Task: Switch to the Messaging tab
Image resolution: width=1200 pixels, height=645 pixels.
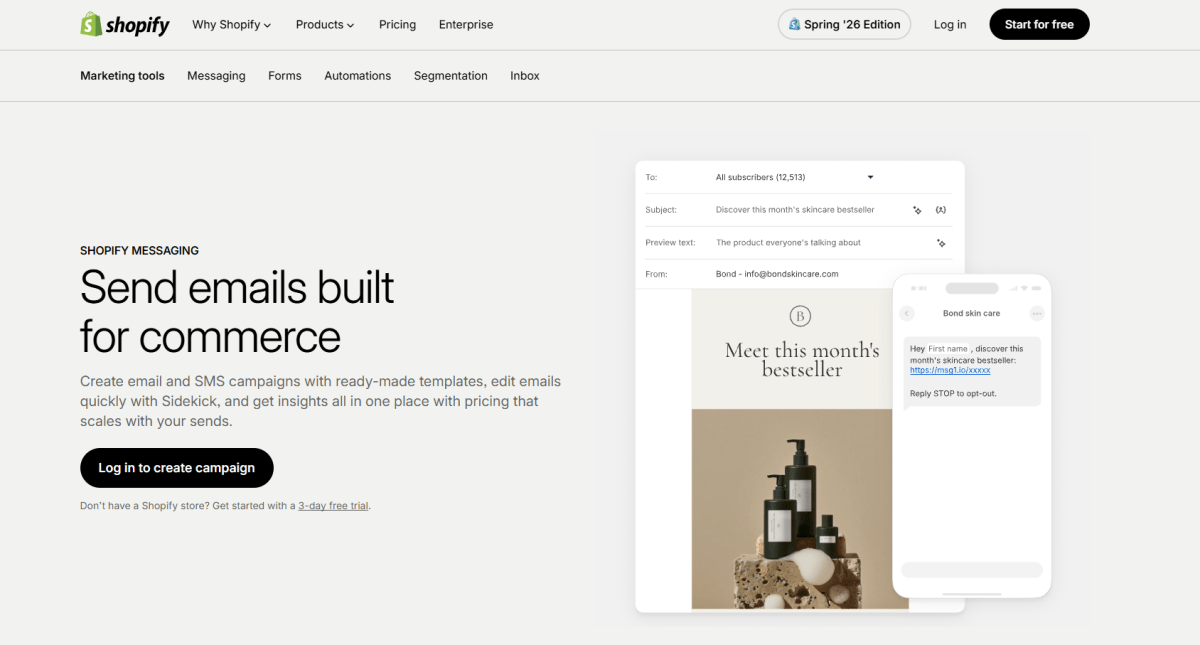Action: 216,76
